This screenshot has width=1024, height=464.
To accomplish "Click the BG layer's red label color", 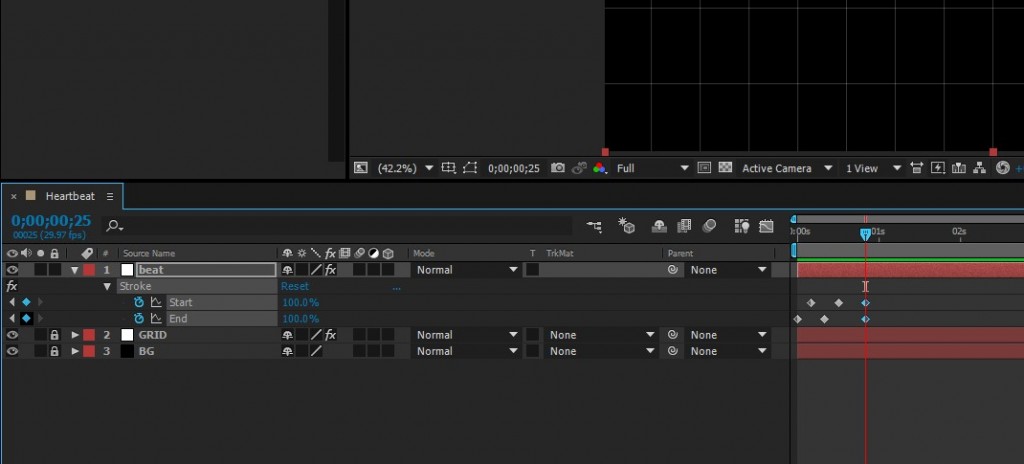I will coord(88,351).
